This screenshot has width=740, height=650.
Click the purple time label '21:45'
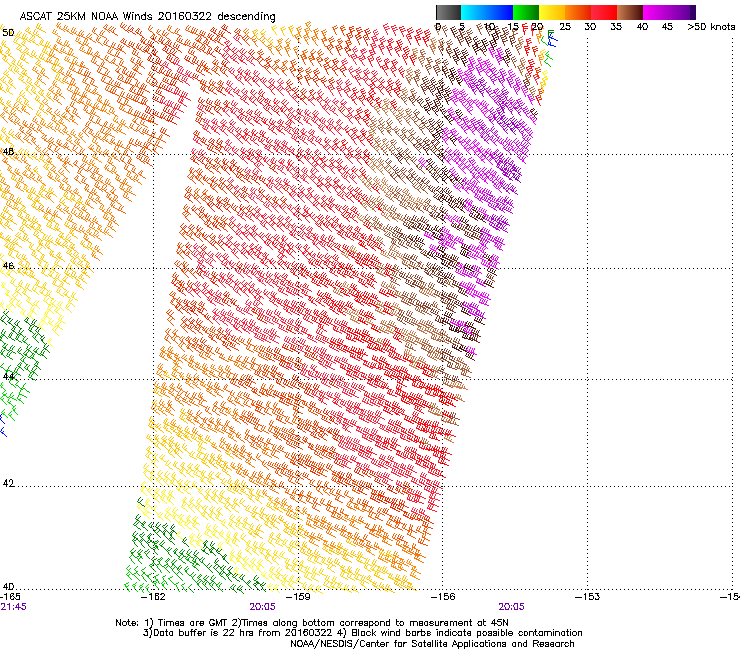13,607
